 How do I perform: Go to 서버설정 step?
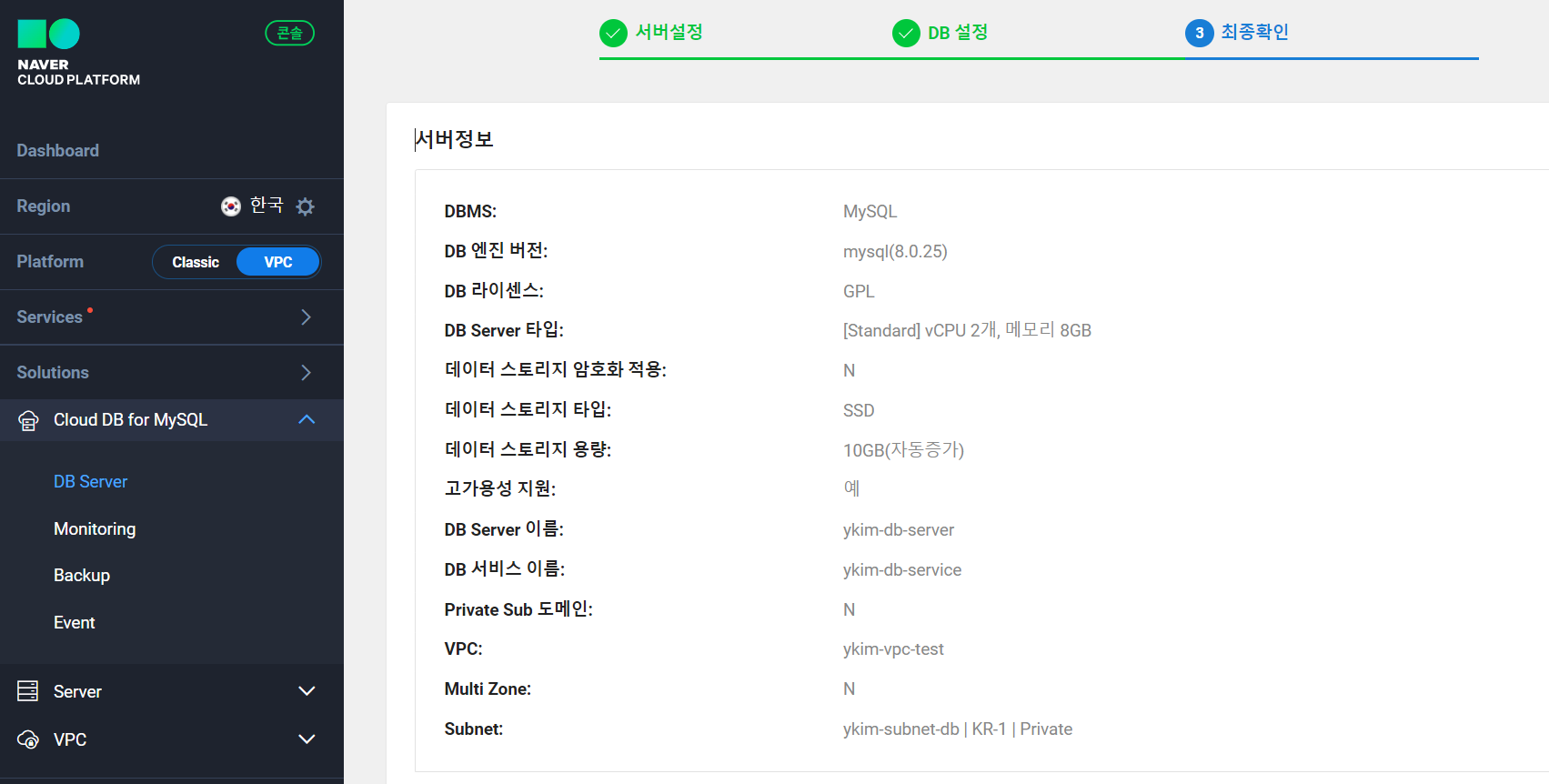click(669, 32)
